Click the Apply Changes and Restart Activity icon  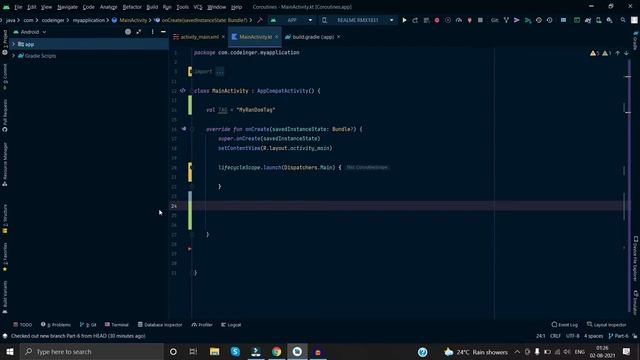click(x=415, y=20)
